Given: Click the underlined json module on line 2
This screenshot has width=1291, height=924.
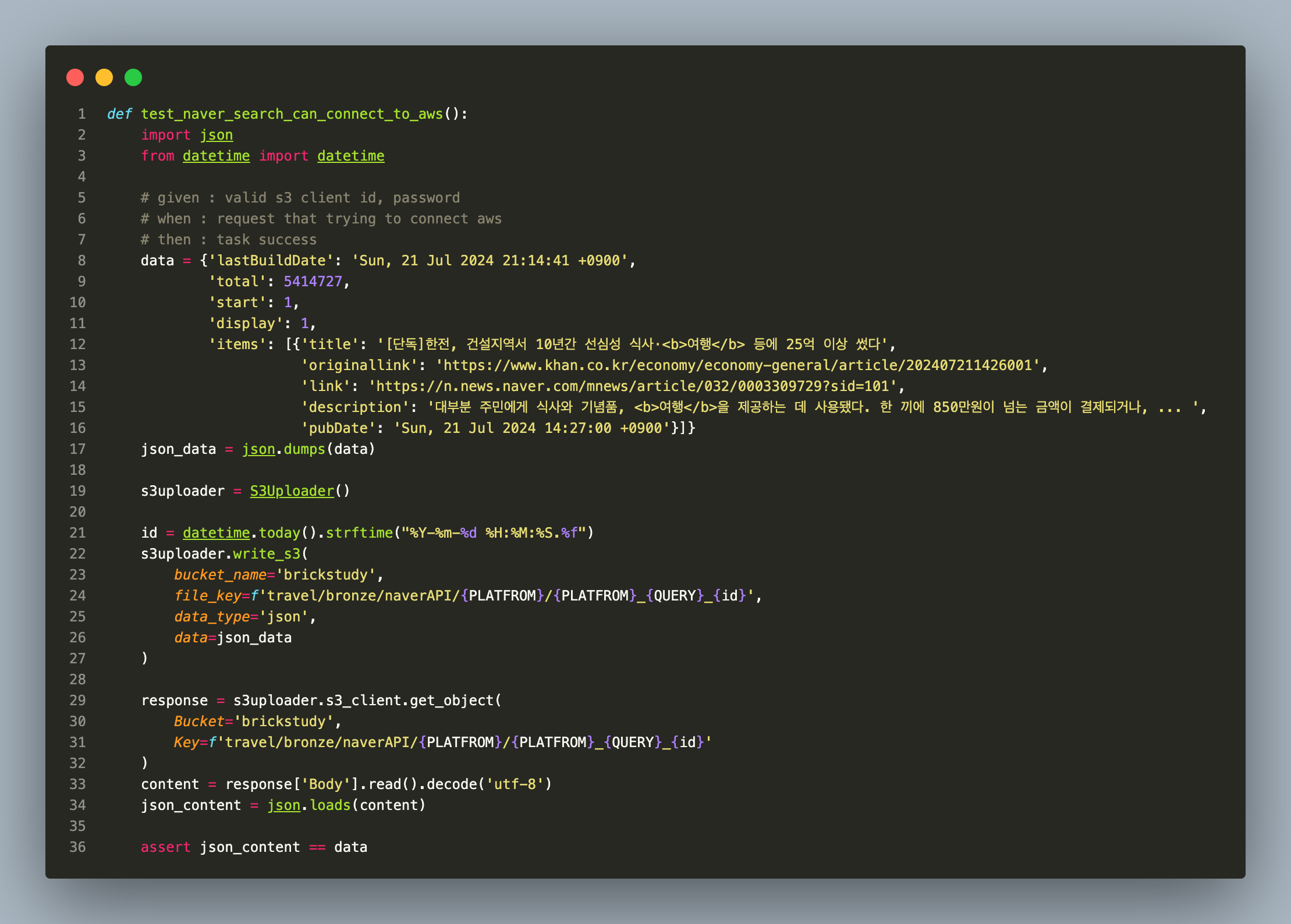Looking at the screenshot, I should (216, 135).
